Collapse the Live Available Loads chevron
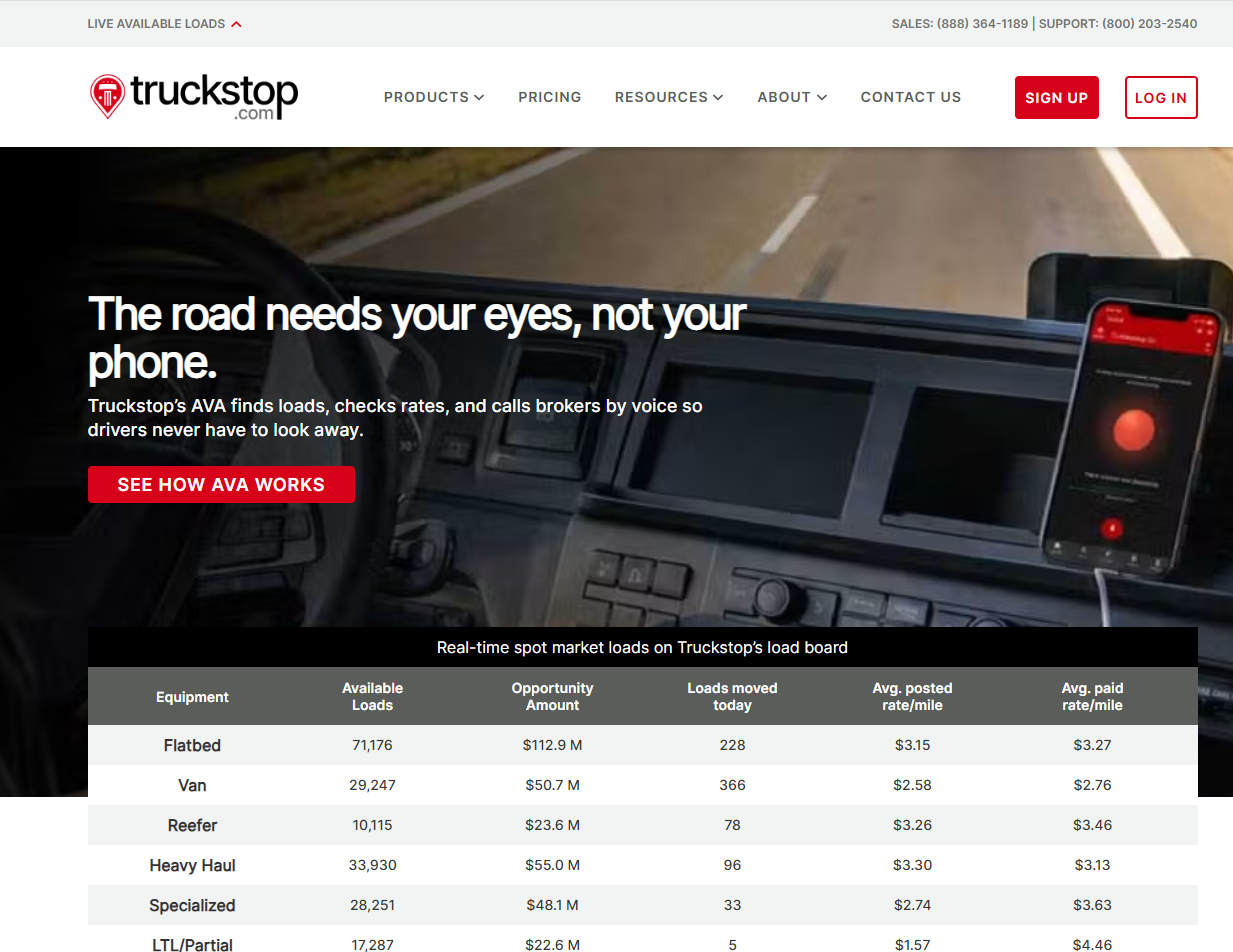Screen dimensions: 1233x952 click(236, 24)
